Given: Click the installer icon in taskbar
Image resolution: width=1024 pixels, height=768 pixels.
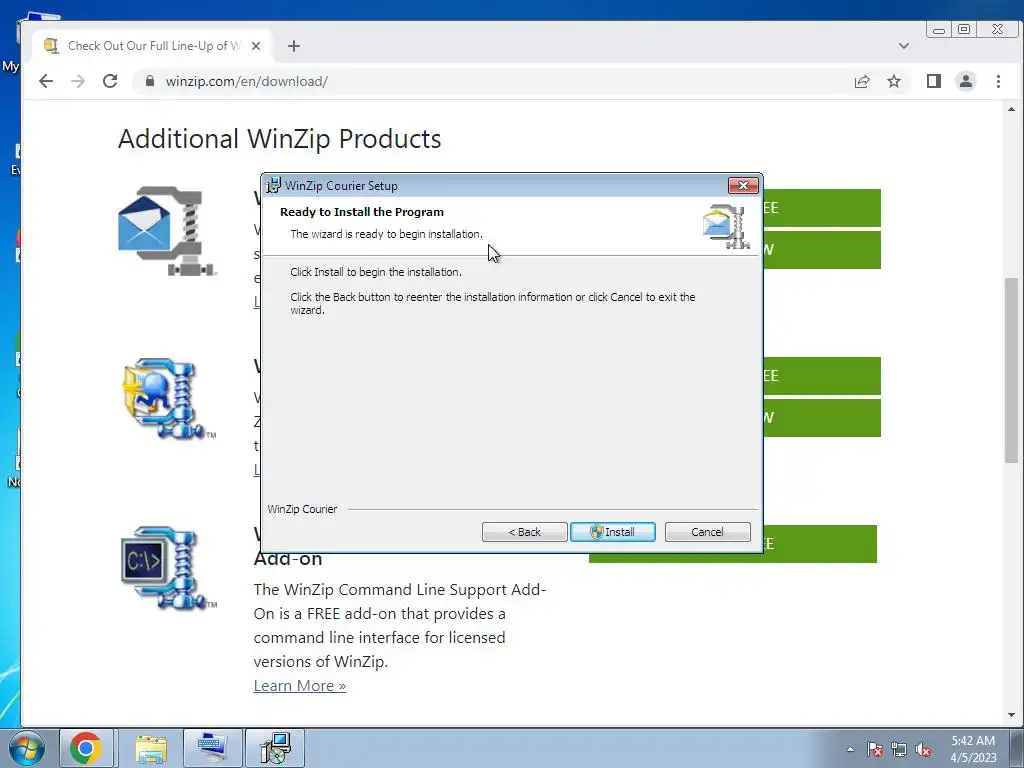Looking at the screenshot, I should [x=275, y=748].
